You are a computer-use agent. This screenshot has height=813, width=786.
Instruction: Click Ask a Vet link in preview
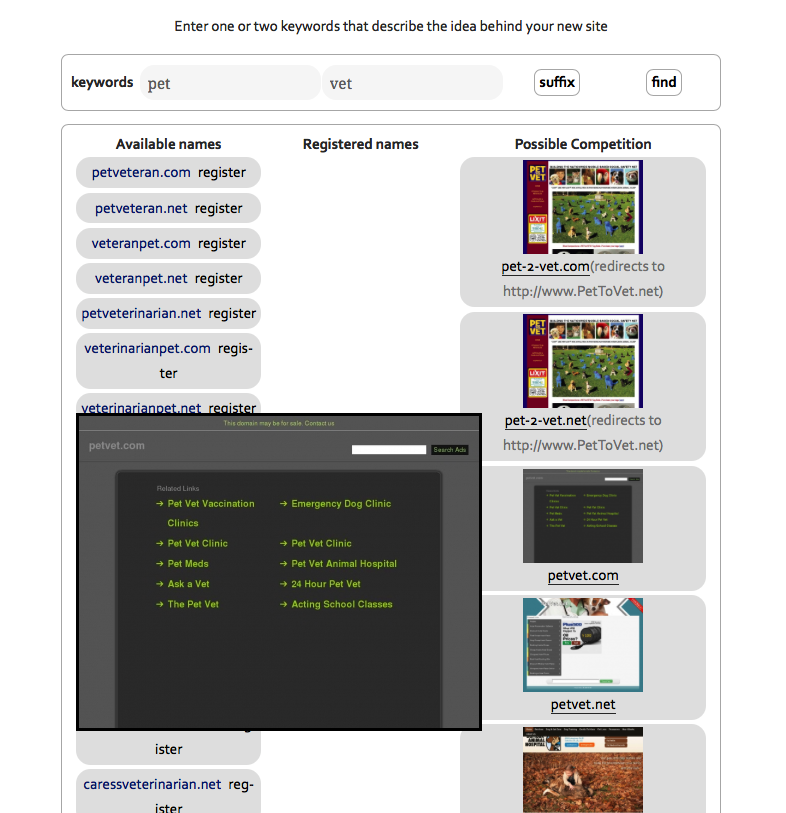[x=188, y=584]
